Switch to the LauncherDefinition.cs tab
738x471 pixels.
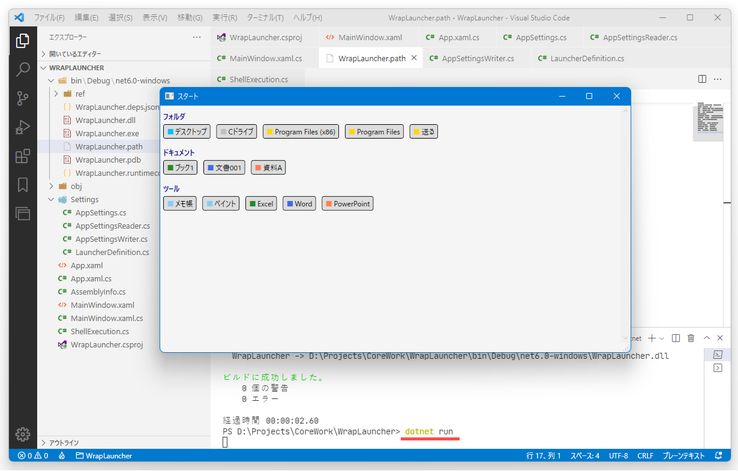coord(581,58)
